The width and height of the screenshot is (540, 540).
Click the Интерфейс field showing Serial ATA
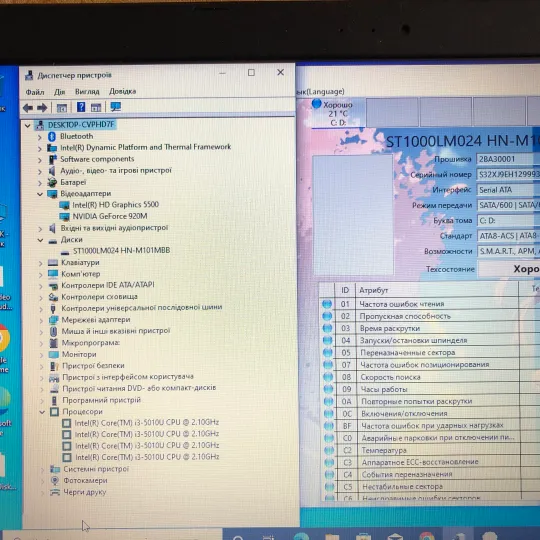pyautogui.click(x=508, y=190)
